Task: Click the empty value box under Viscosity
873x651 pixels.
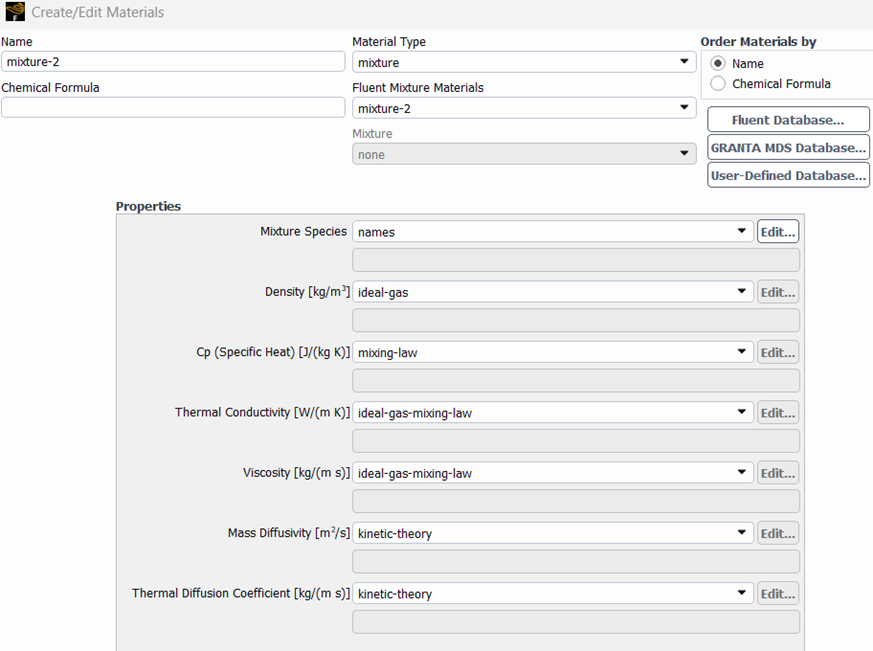Action: [x=576, y=501]
